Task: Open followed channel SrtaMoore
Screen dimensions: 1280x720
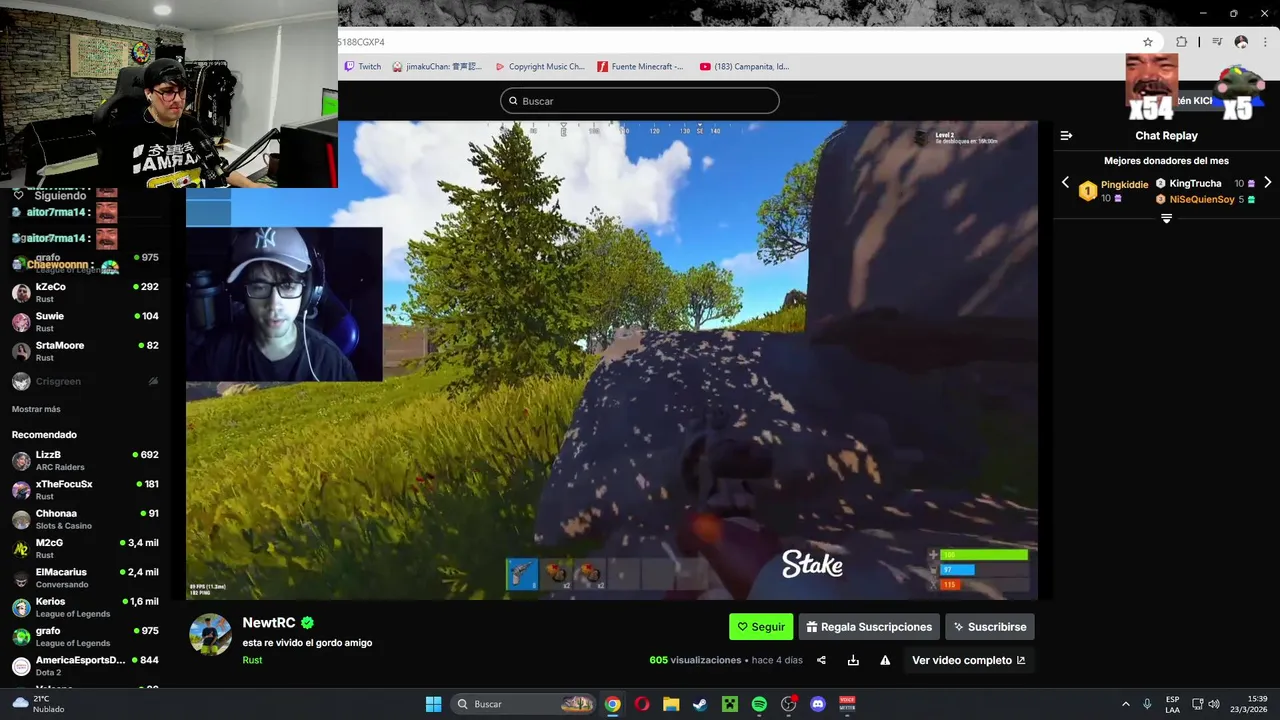Action: pyautogui.click(x=85, y=351)
